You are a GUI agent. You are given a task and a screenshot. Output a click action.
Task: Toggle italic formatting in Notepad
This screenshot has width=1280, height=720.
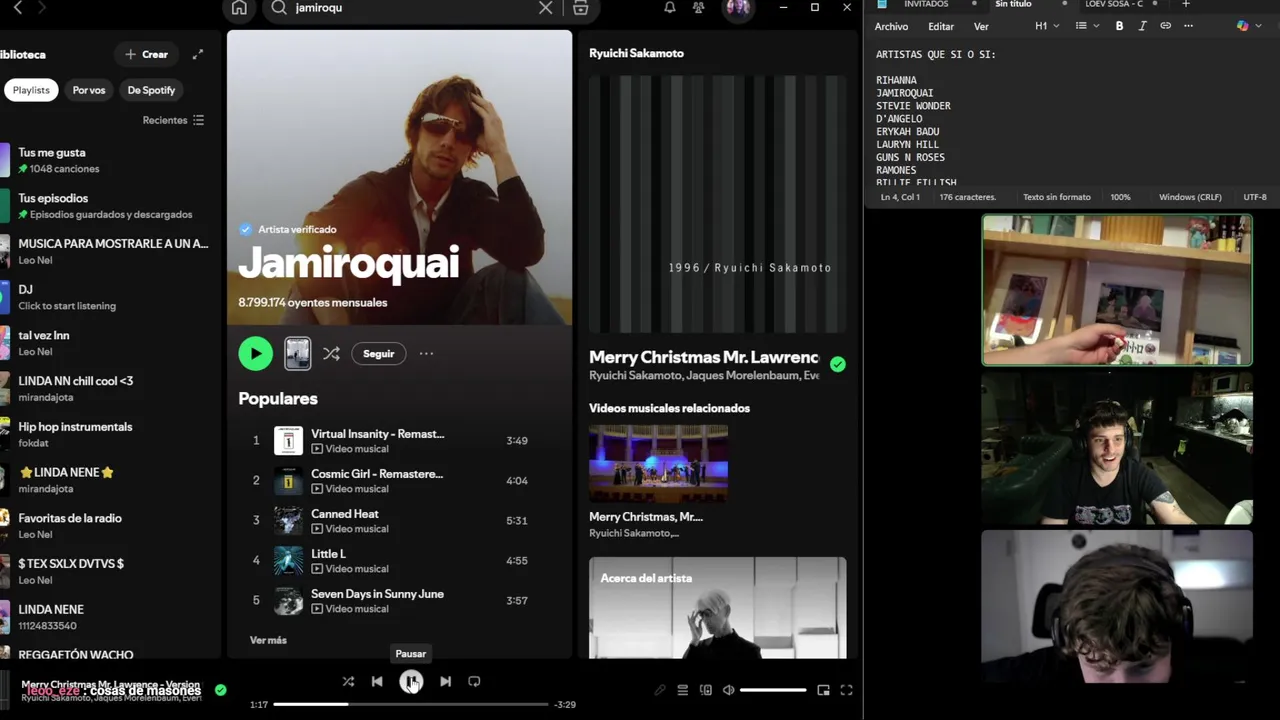point(1142,26)
